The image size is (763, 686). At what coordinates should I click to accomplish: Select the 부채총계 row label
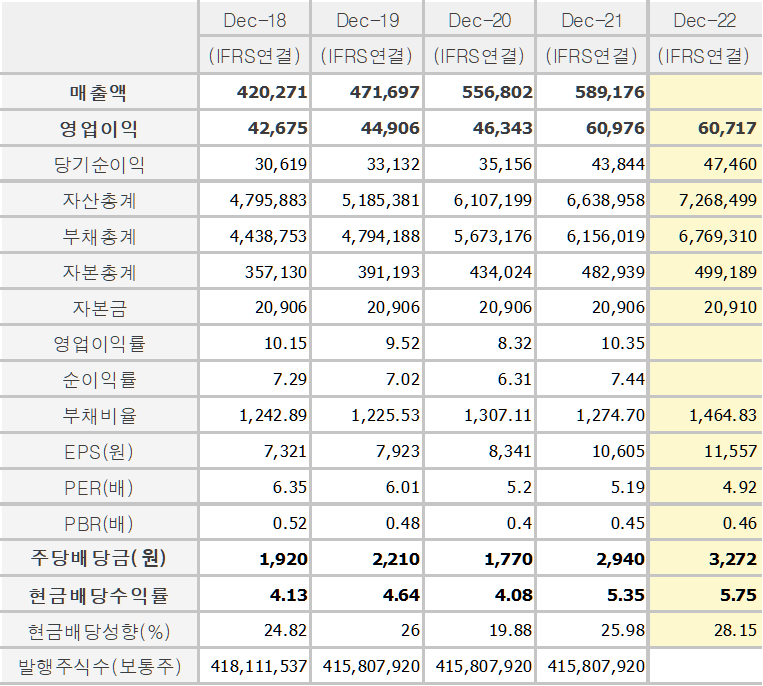point(99,236)
